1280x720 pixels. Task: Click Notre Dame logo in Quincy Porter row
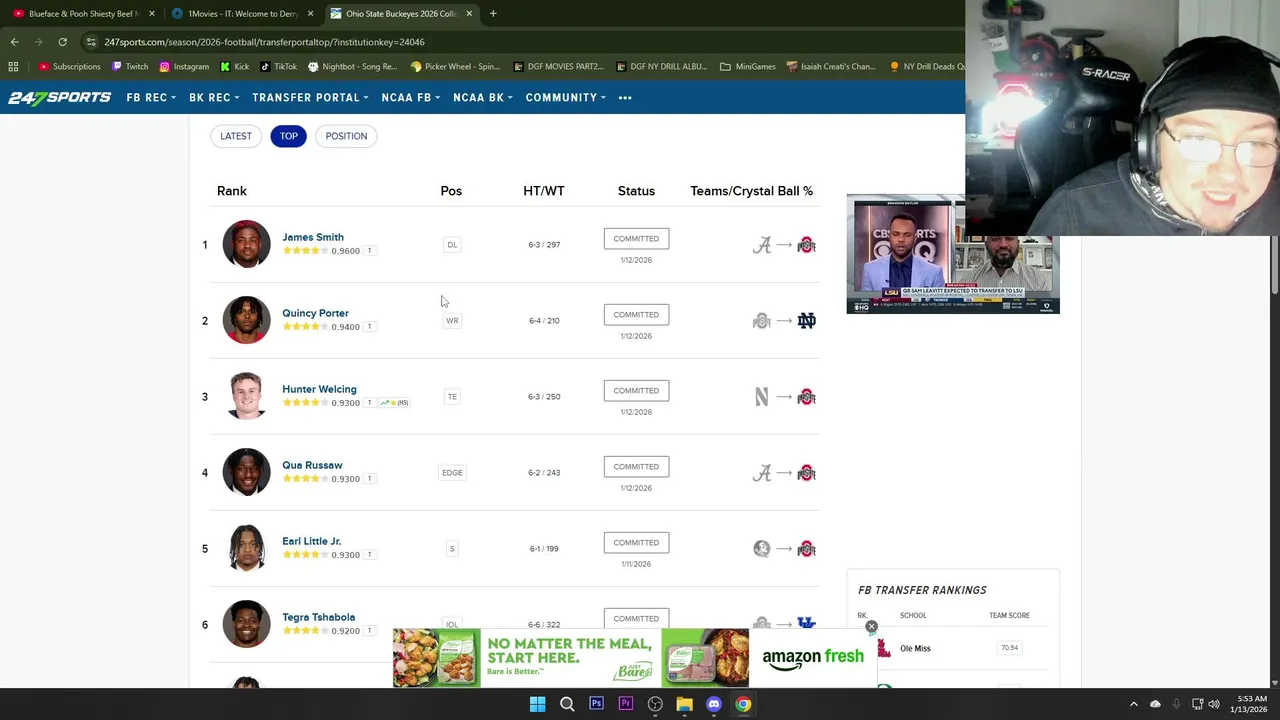[806, 321]
